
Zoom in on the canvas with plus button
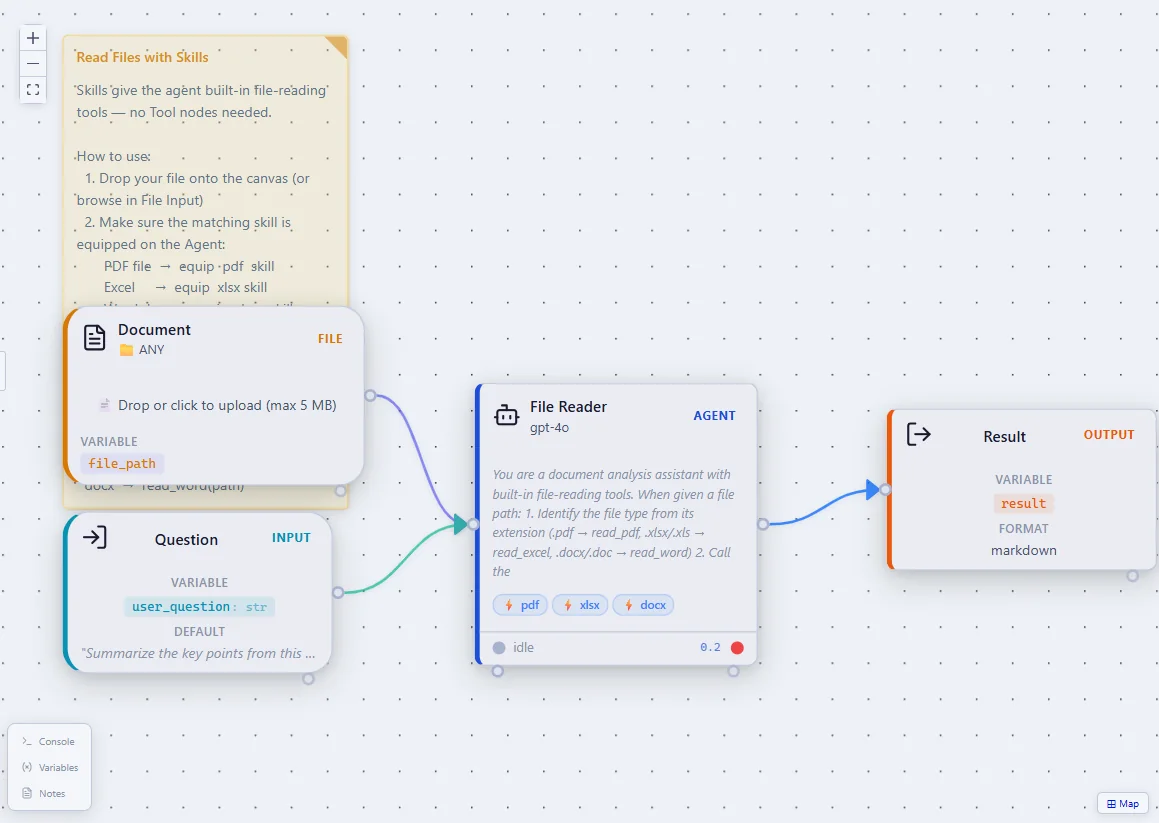(33, 38)
